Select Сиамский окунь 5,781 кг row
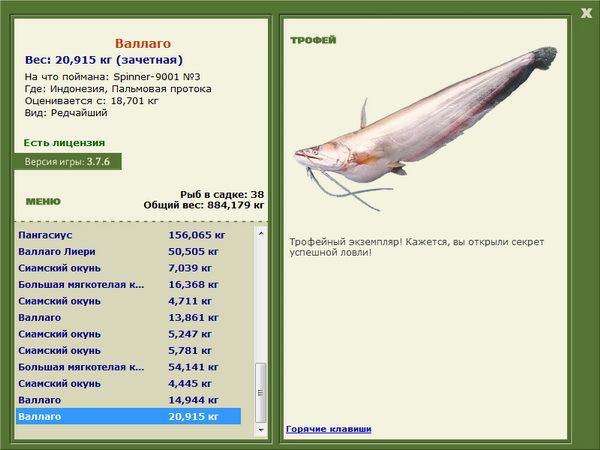Image resolution: width=600 pixels, height=450 pixels. (x=129, y=350)
